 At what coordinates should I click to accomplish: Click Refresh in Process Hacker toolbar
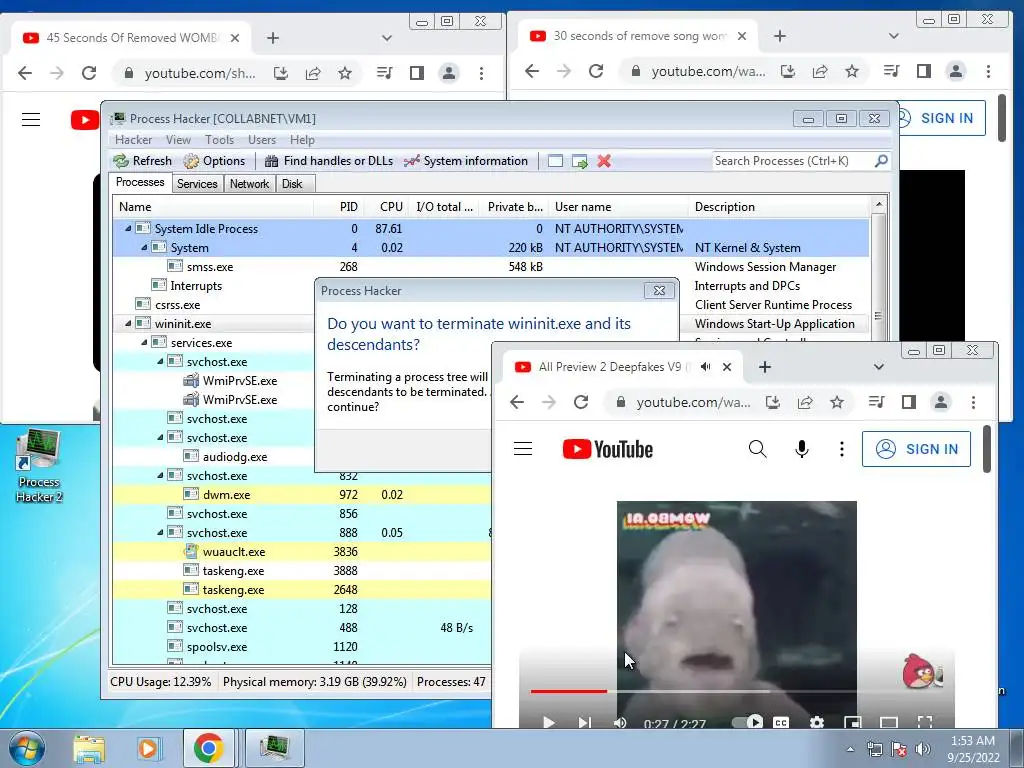[143, 161]
